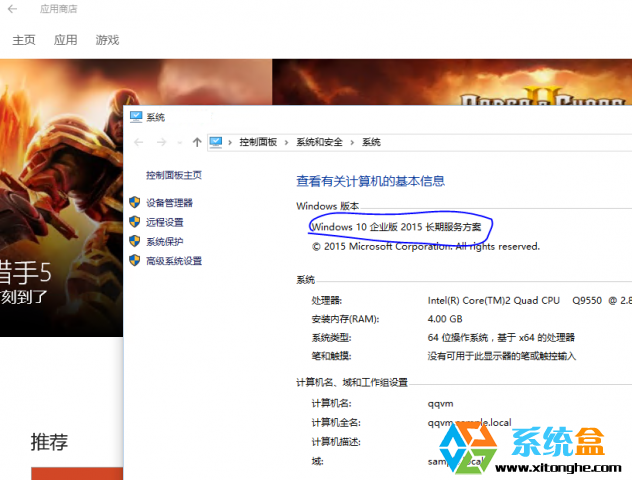Select 控制面板 breadcrumb
The height and width of the screenshot is (480, 632).
coord(258,142)
